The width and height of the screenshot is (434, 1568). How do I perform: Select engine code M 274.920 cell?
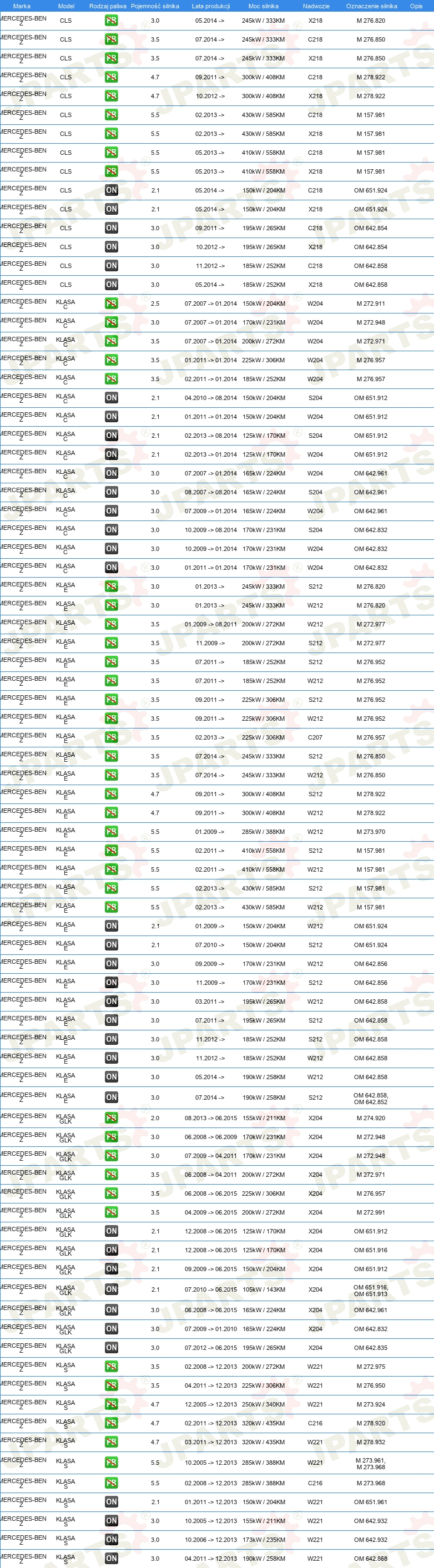[371, 1118]
